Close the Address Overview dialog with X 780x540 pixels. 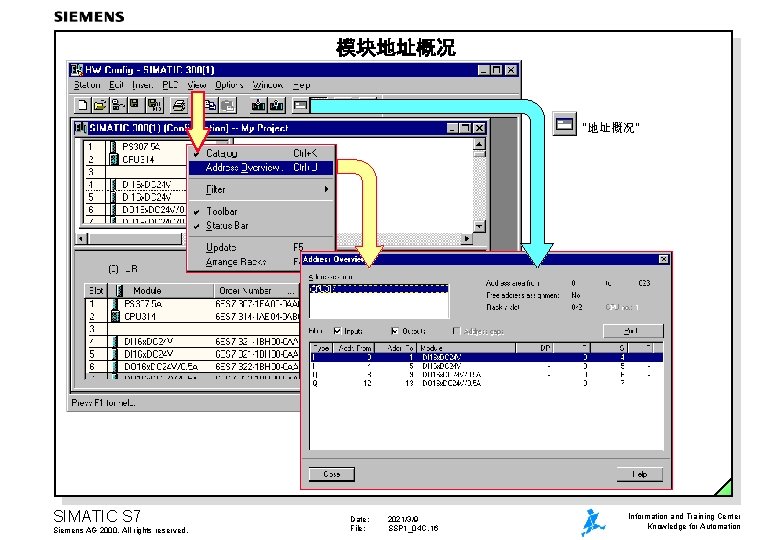[664, 259]
